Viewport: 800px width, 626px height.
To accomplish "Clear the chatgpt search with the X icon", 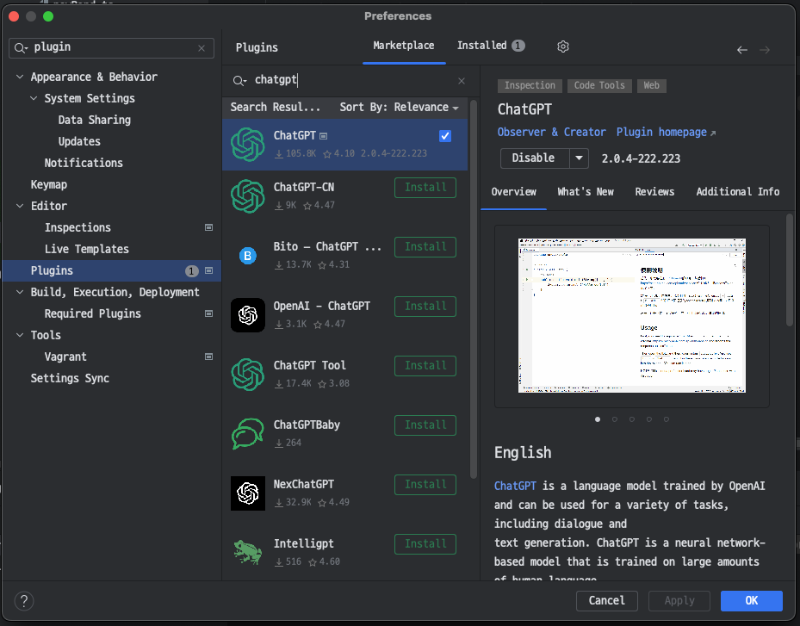I will click(x=460, y=79).
